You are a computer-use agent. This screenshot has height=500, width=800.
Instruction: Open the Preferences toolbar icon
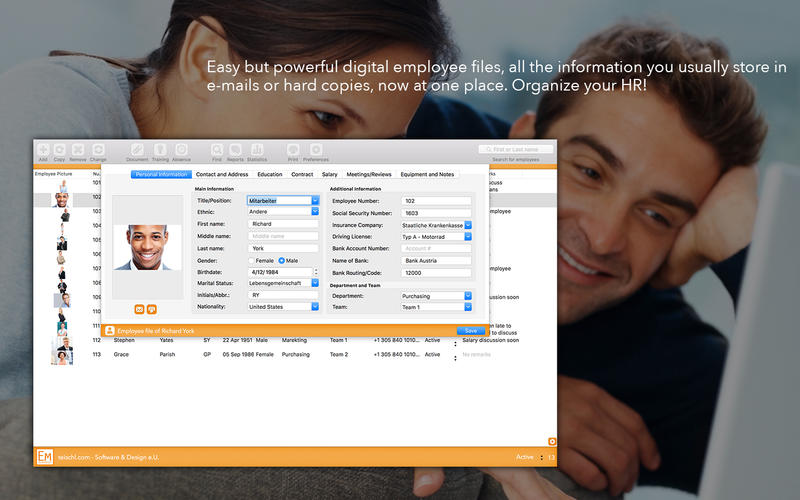tap(316, 149)
